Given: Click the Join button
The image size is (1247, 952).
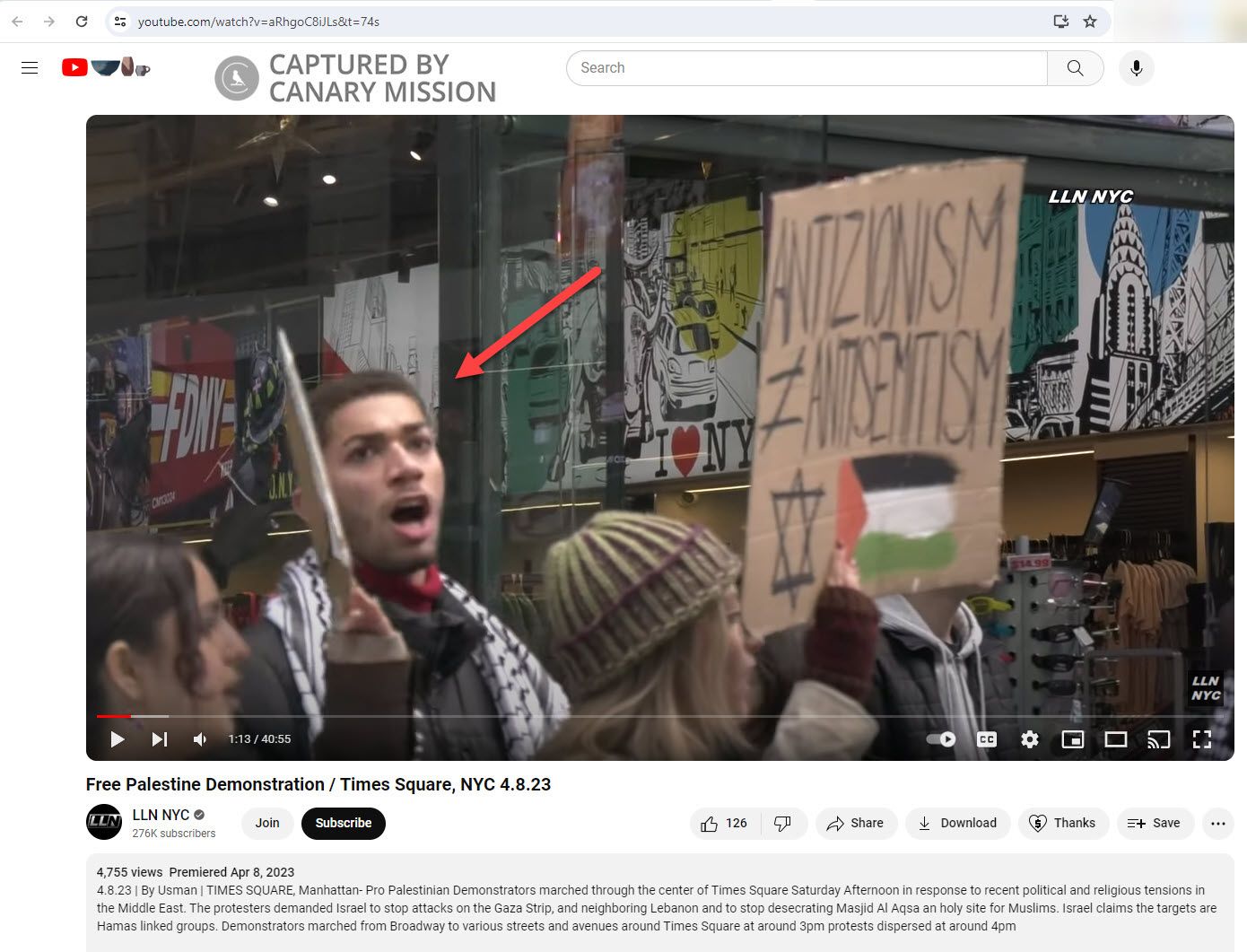Looking at the screenshot, I should pyautogui.click(x=267, y=823).
